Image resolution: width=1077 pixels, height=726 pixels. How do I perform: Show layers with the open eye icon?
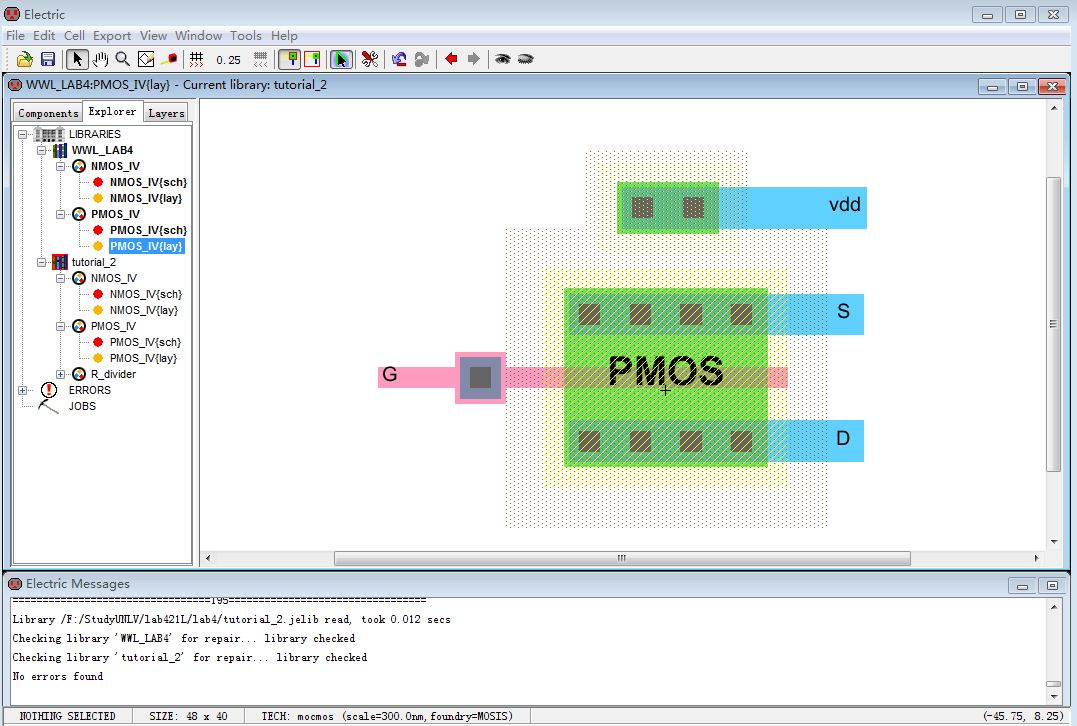(502, 59)
